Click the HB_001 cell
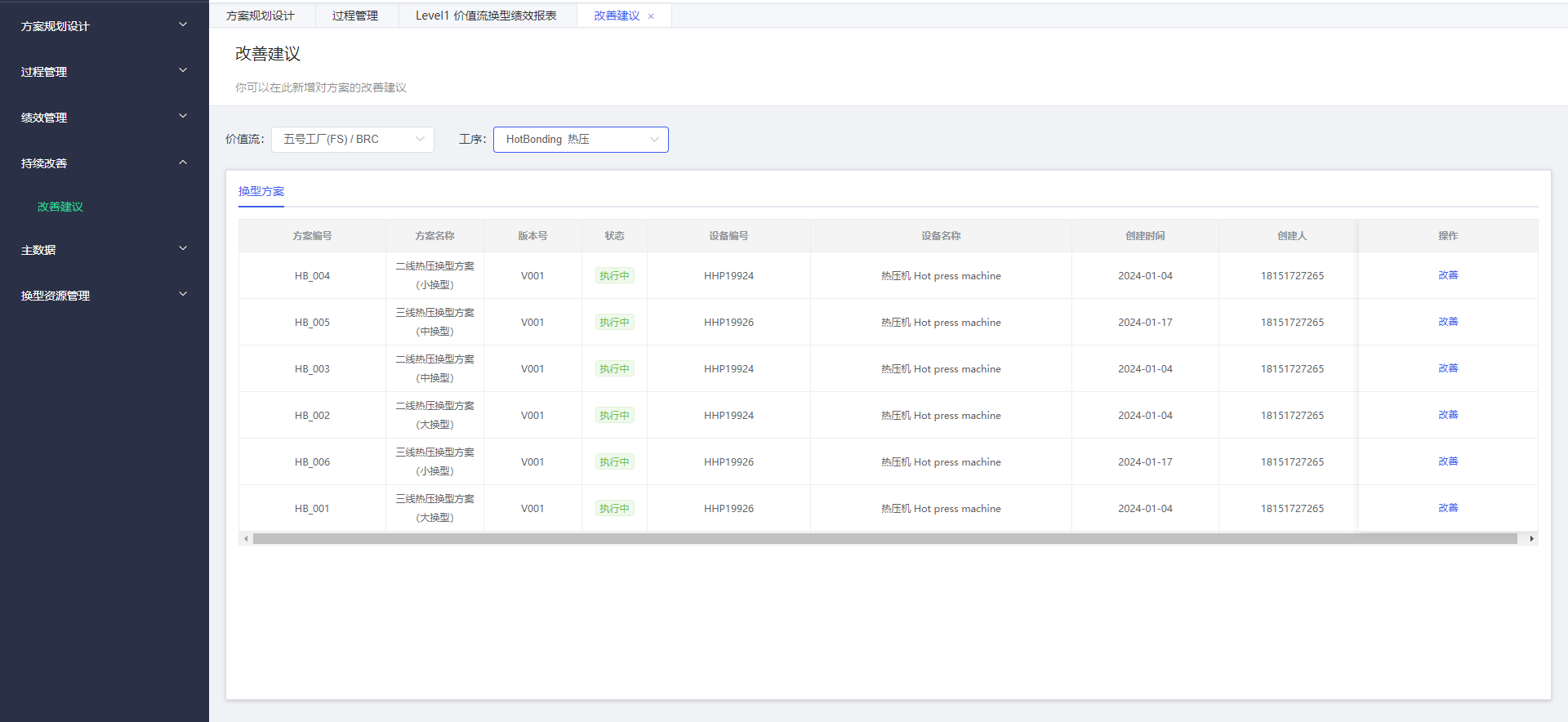 312,509
